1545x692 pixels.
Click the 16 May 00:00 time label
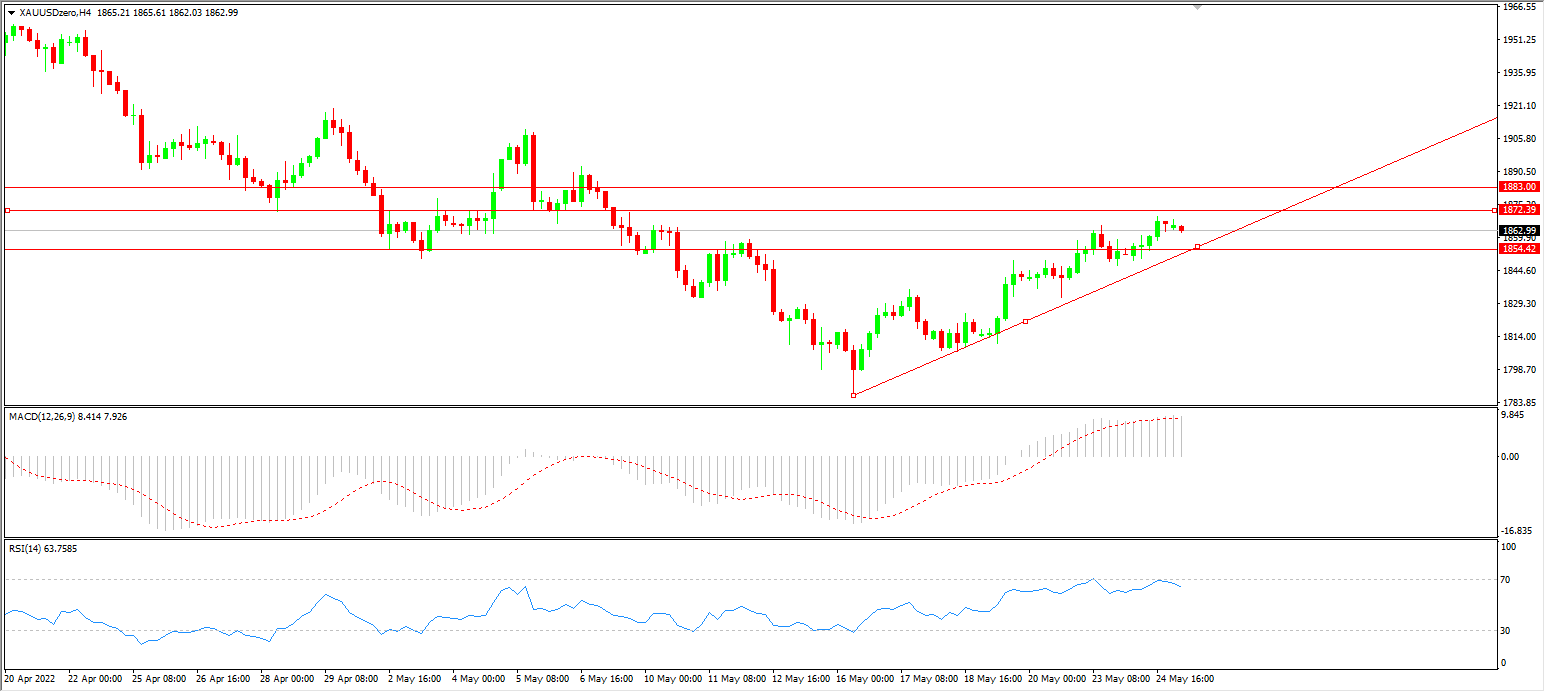(864, 678)
